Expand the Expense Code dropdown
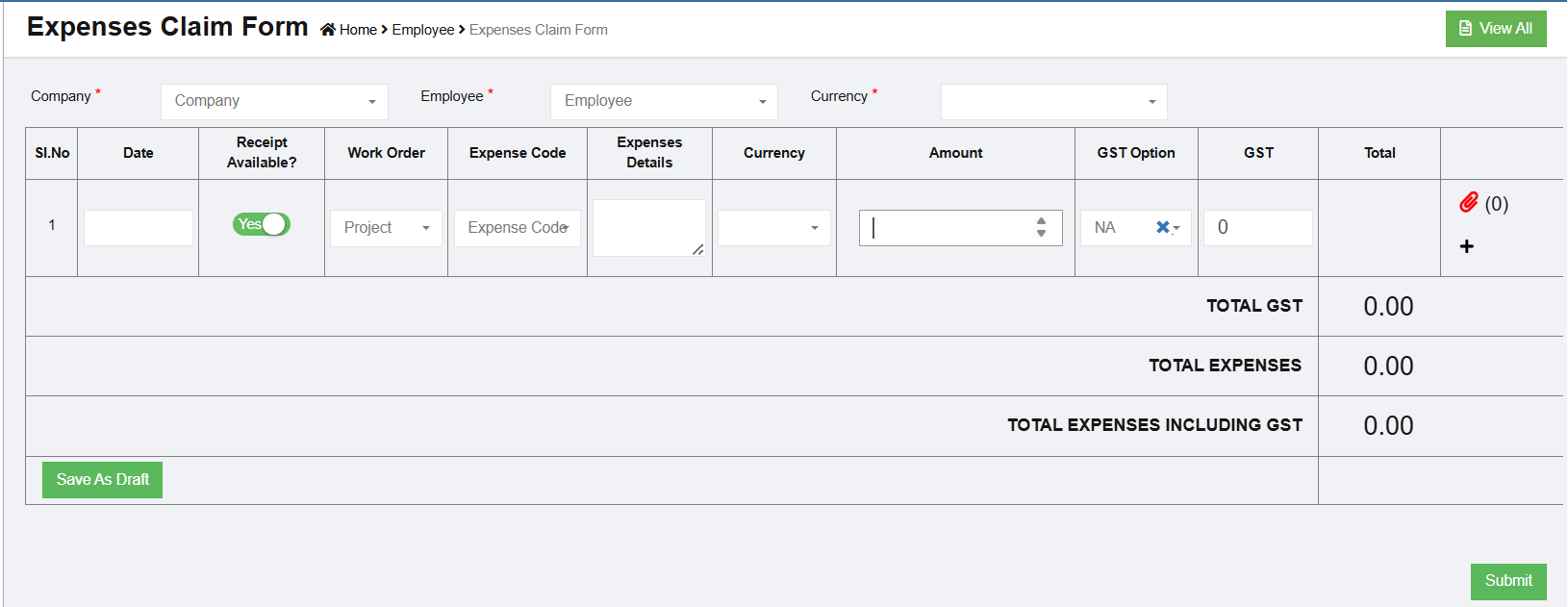Viewport: 1568px width, 607px height. click(517, 228)
